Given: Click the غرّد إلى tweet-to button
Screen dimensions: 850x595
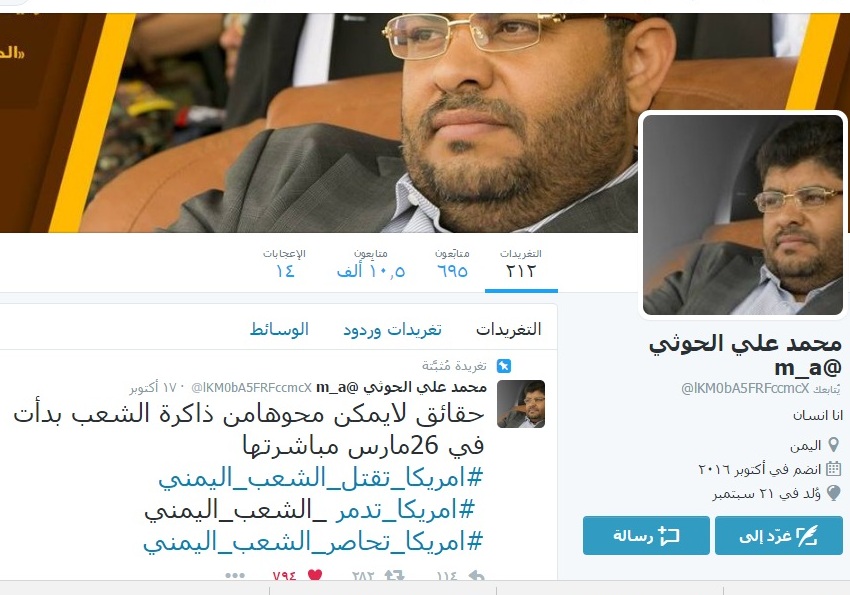Looking at the screenshot, I should tap(778, 535).
